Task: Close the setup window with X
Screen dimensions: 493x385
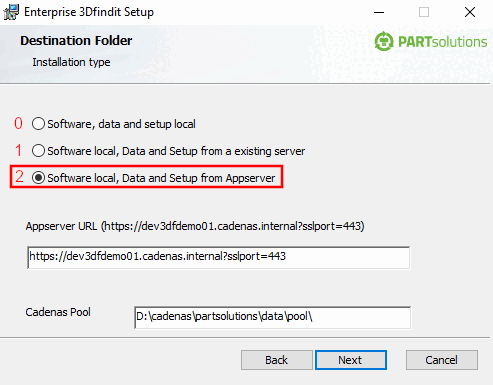Action: (470, 12)
